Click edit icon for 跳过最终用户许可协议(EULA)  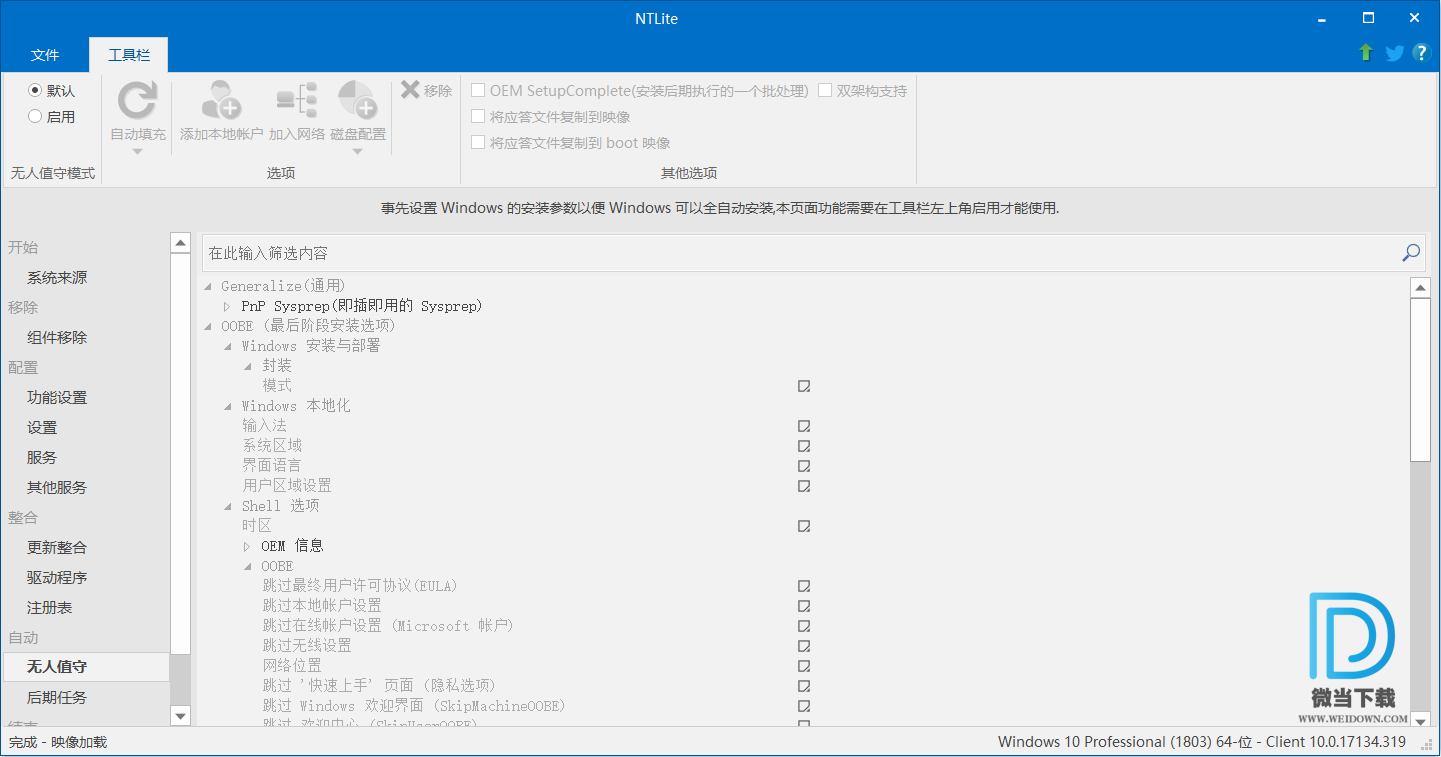pyautogui.click(x=804, y=586)
